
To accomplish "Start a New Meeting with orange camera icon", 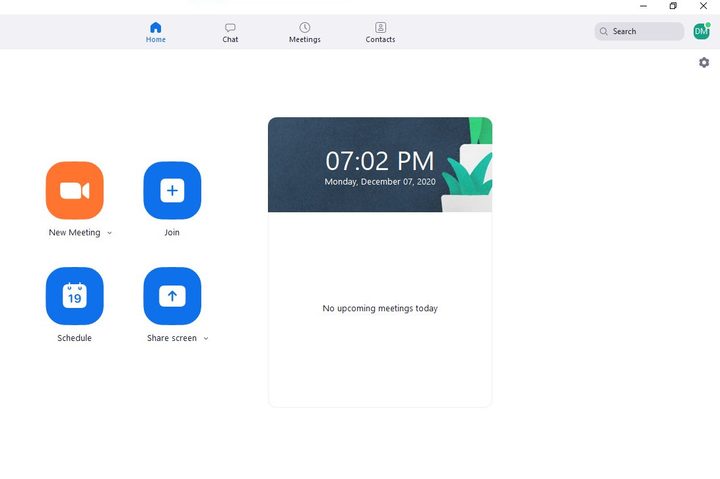I will [x=74, y=190].
